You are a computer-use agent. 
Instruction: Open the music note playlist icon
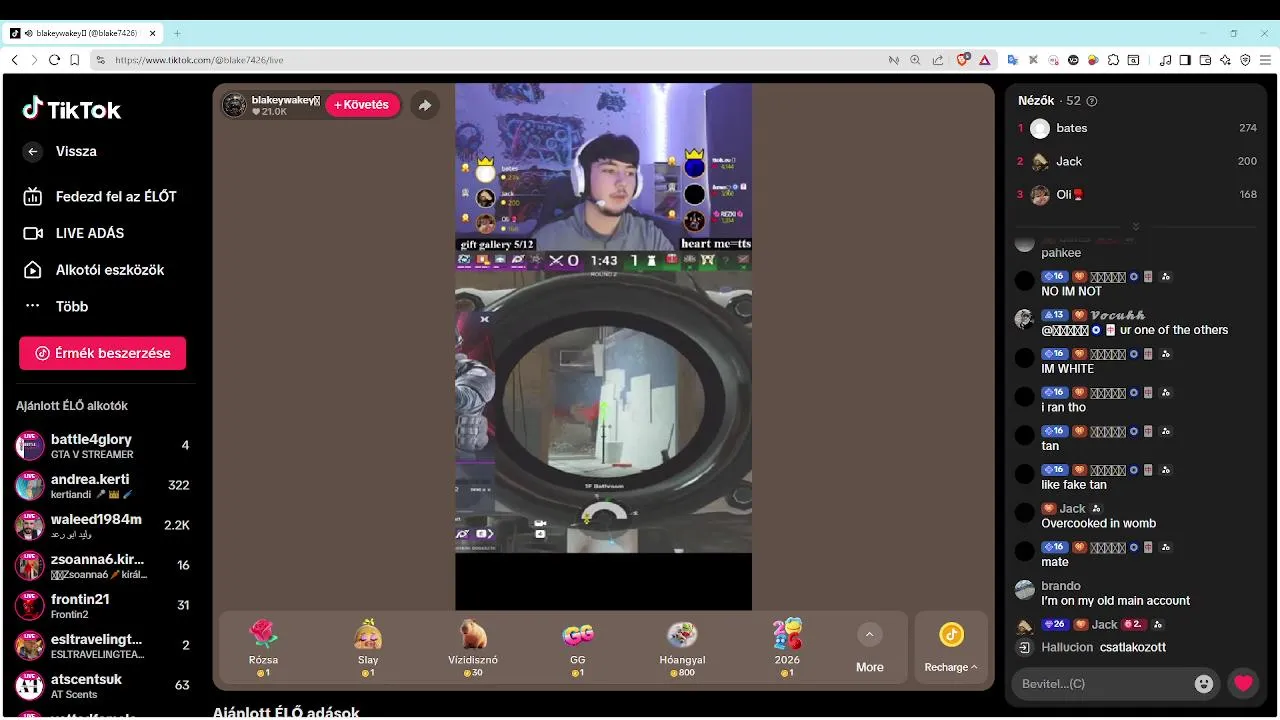(x=1165, y=60)
